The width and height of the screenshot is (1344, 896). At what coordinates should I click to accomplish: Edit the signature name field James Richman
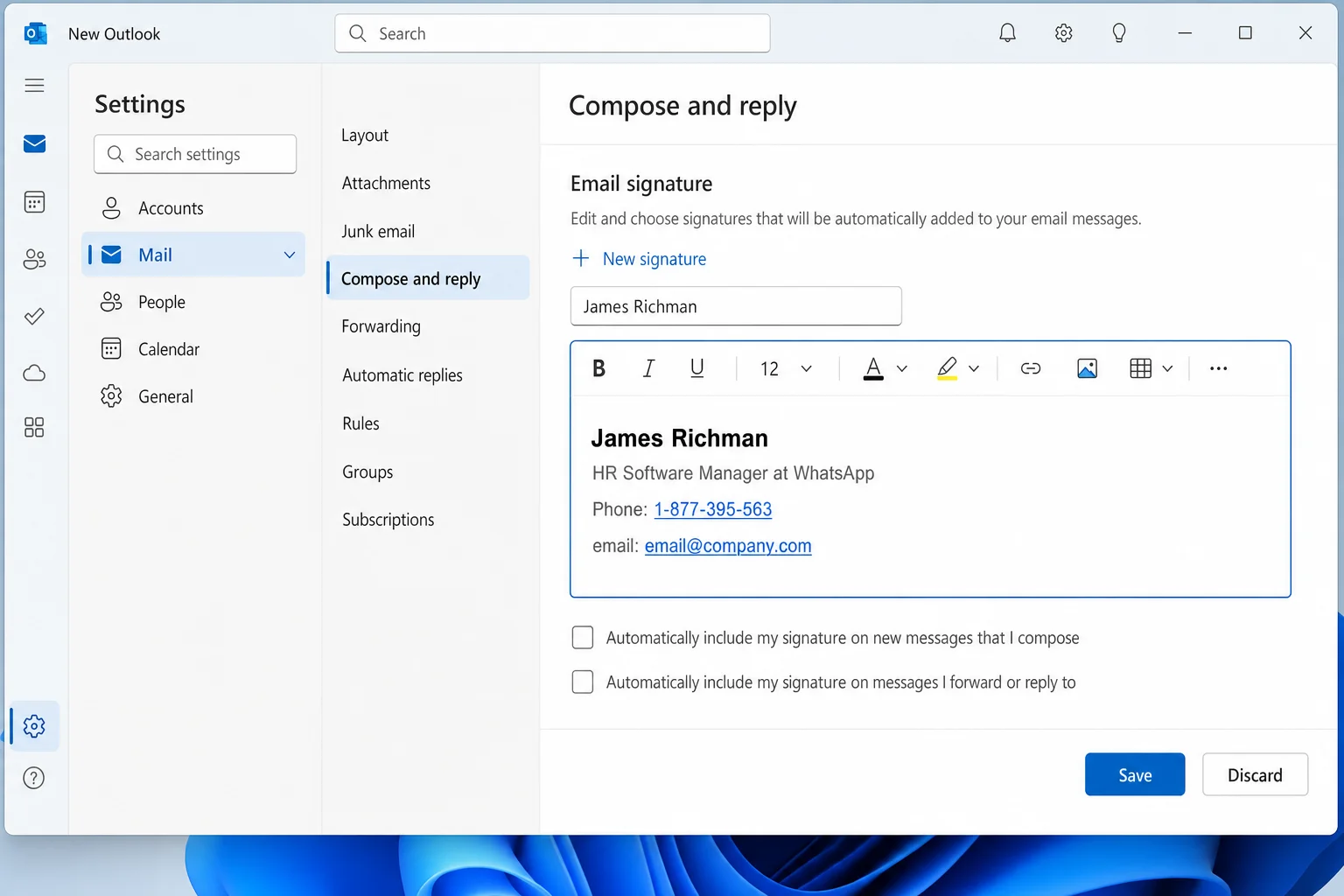click(x=736, y=306)
